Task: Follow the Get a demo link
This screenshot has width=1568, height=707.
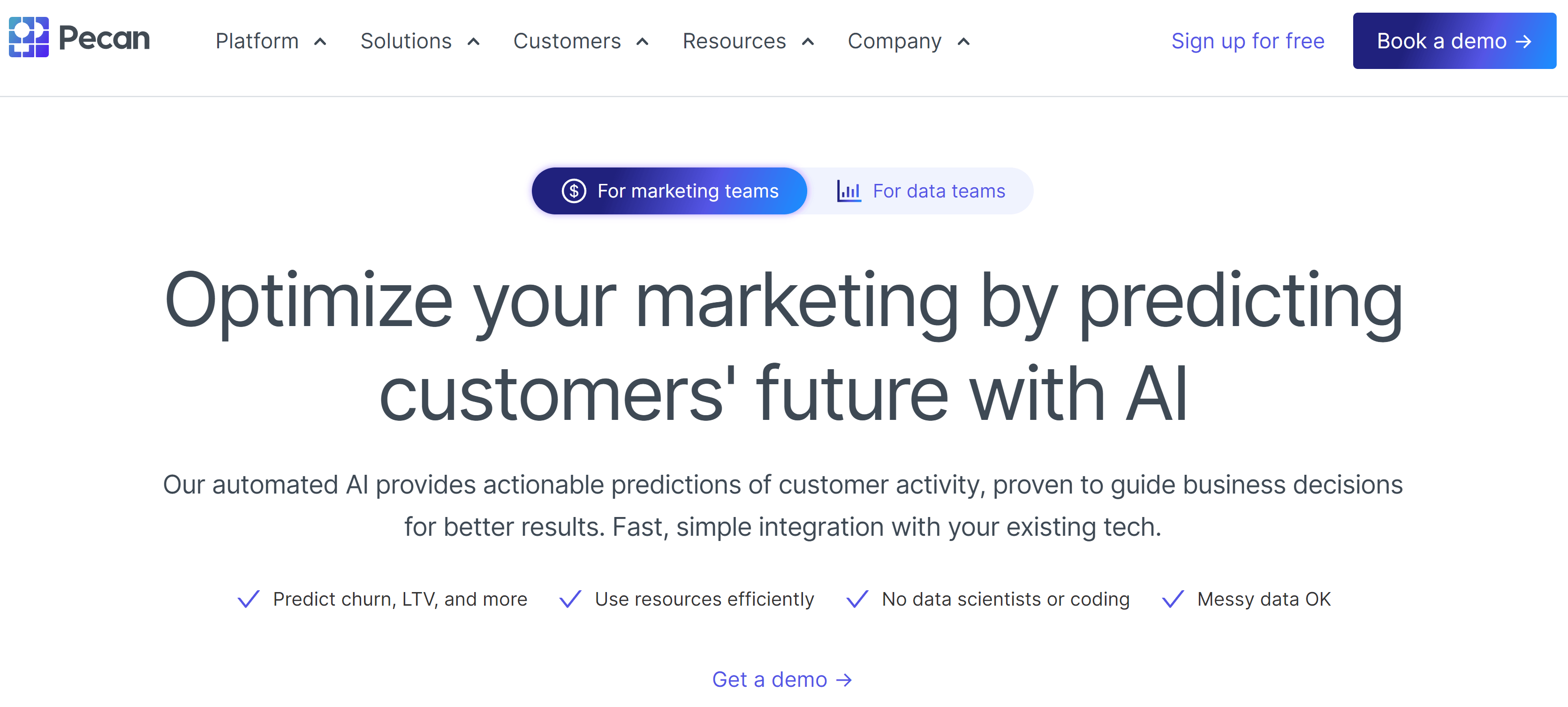Action: coord(782,680)
